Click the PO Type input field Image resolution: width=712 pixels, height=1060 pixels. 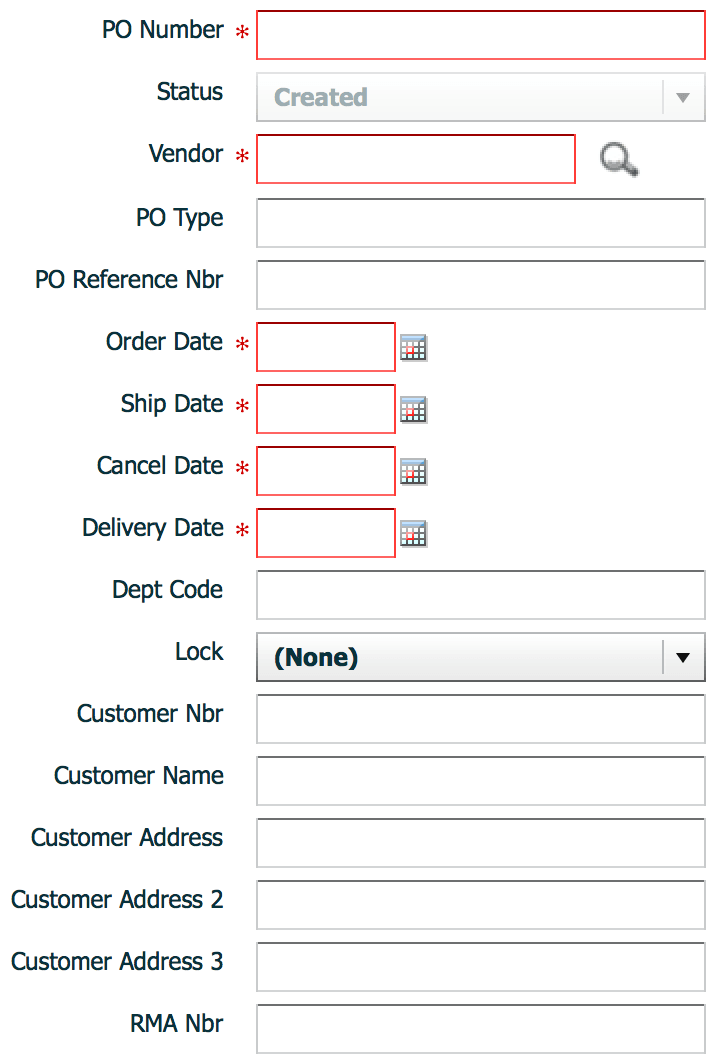[x=480, y=222]
